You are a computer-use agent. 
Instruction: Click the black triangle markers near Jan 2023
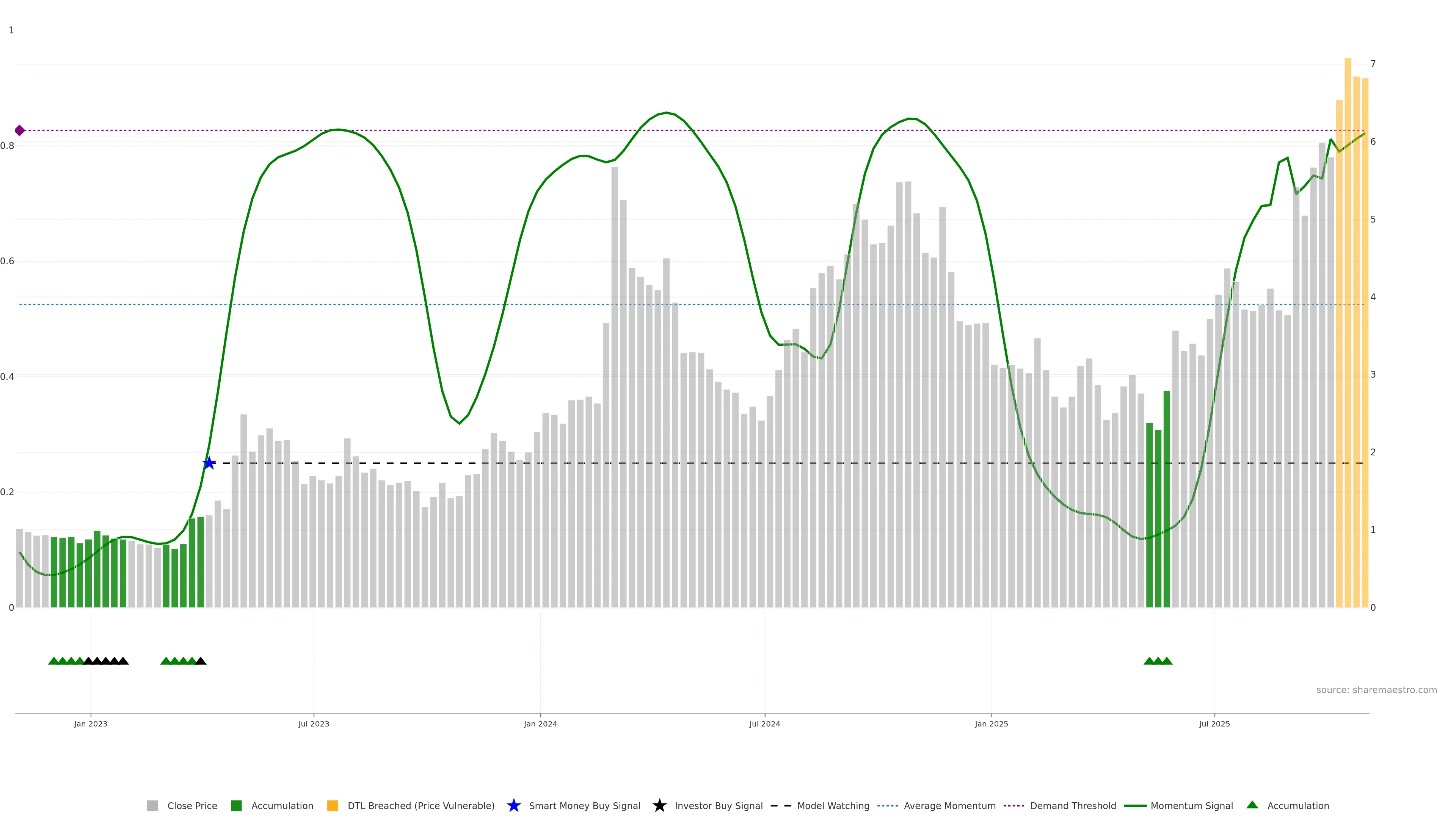click(x=106, y=661)
